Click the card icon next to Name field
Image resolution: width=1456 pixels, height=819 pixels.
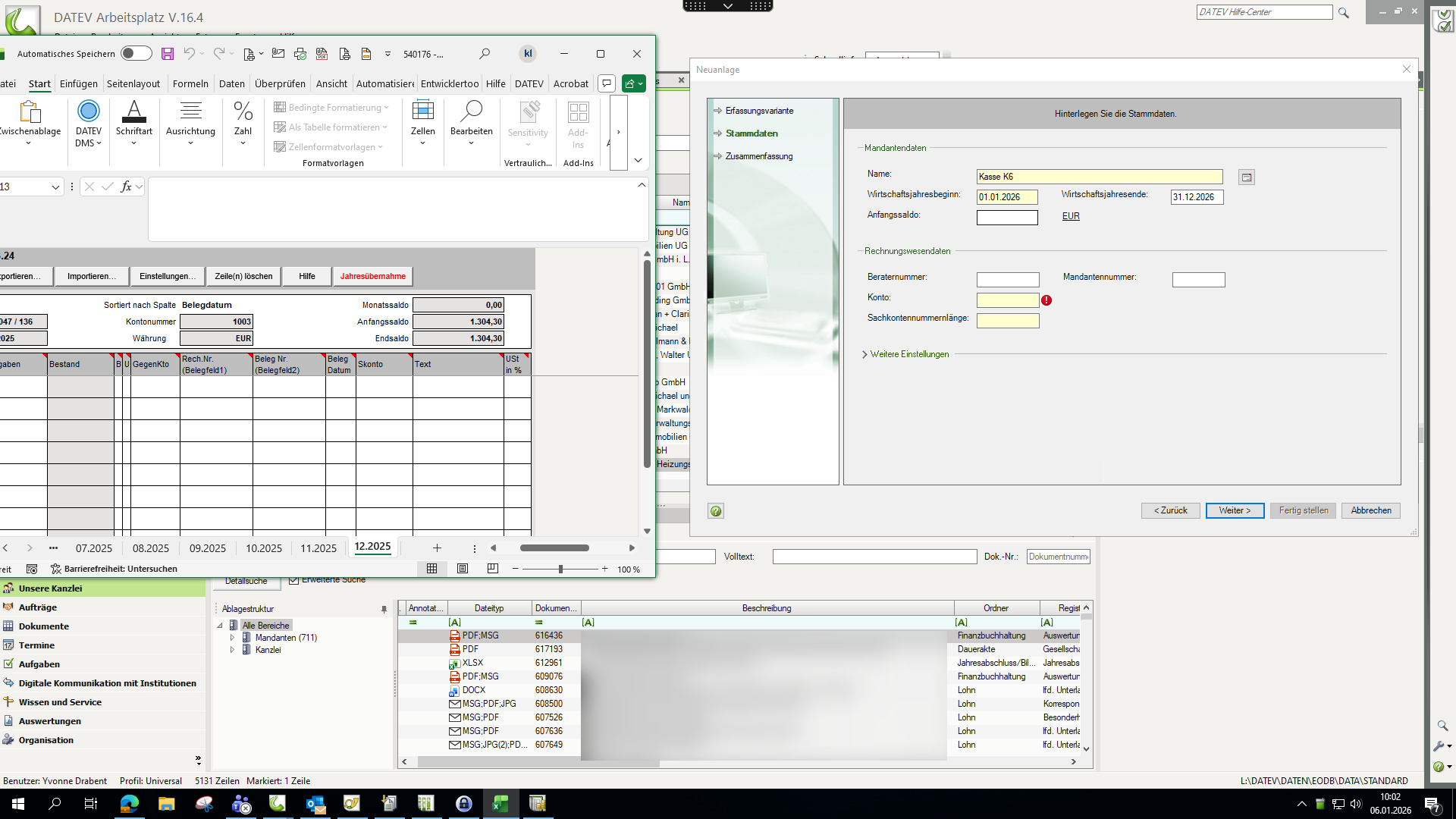pyautogui.click(x=1246, y=177)
